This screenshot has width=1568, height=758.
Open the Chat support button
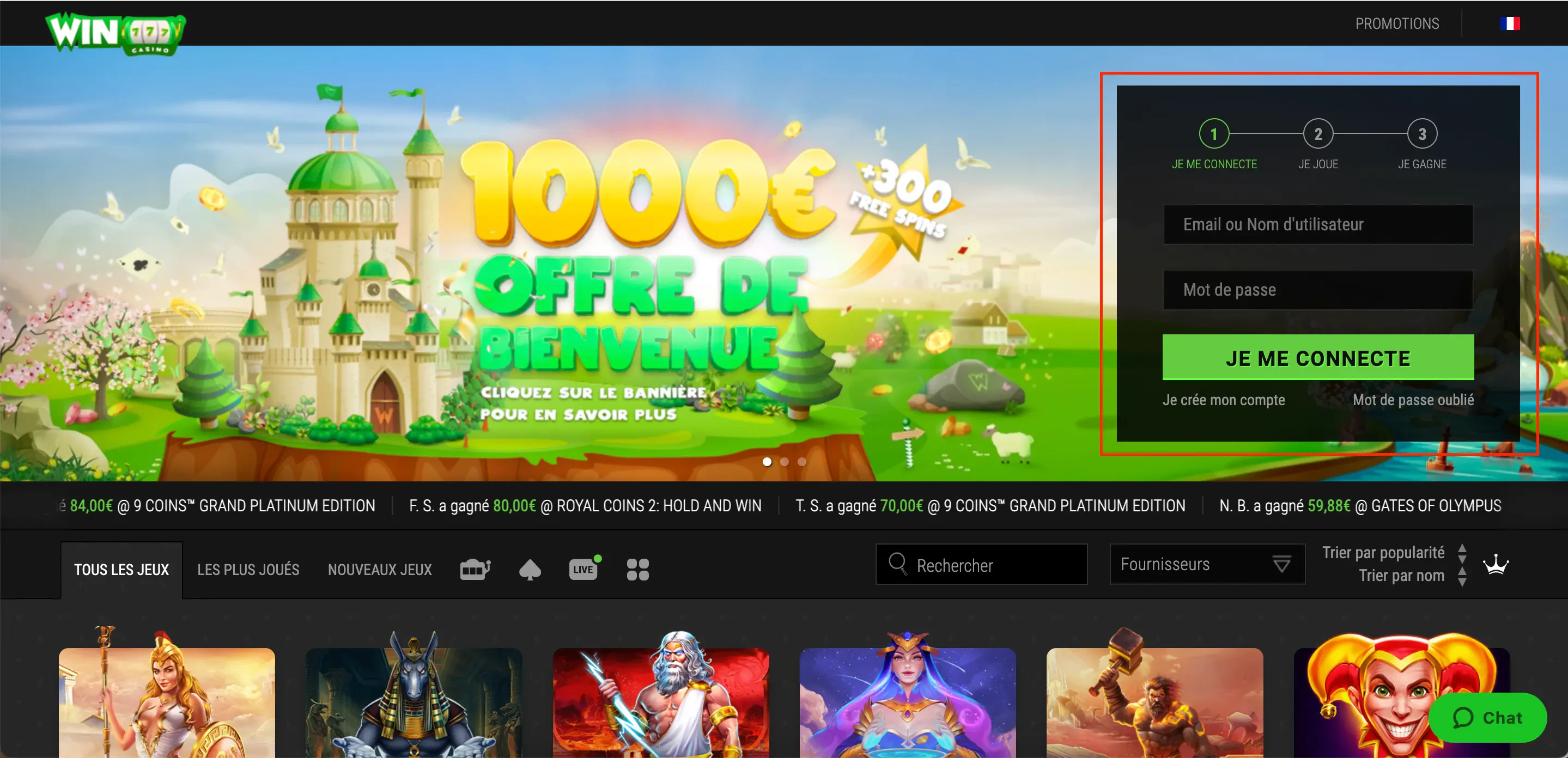1487,718
